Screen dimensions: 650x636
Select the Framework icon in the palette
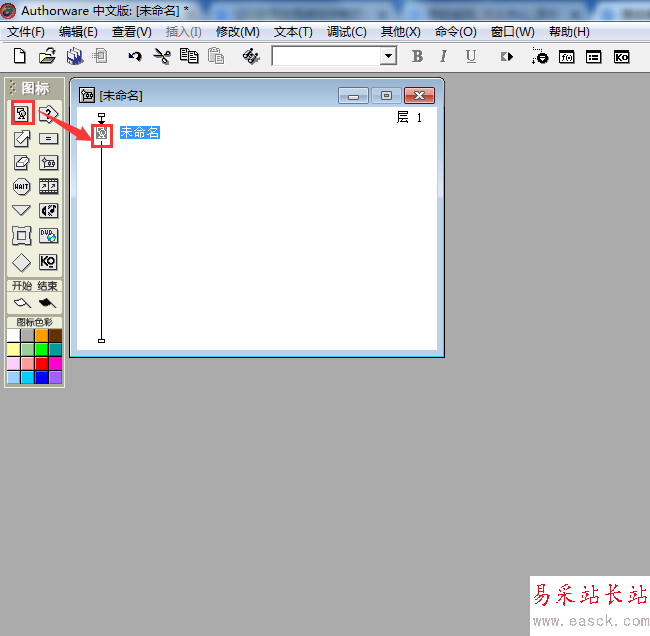pyautogui.click(x=22, y=236)
